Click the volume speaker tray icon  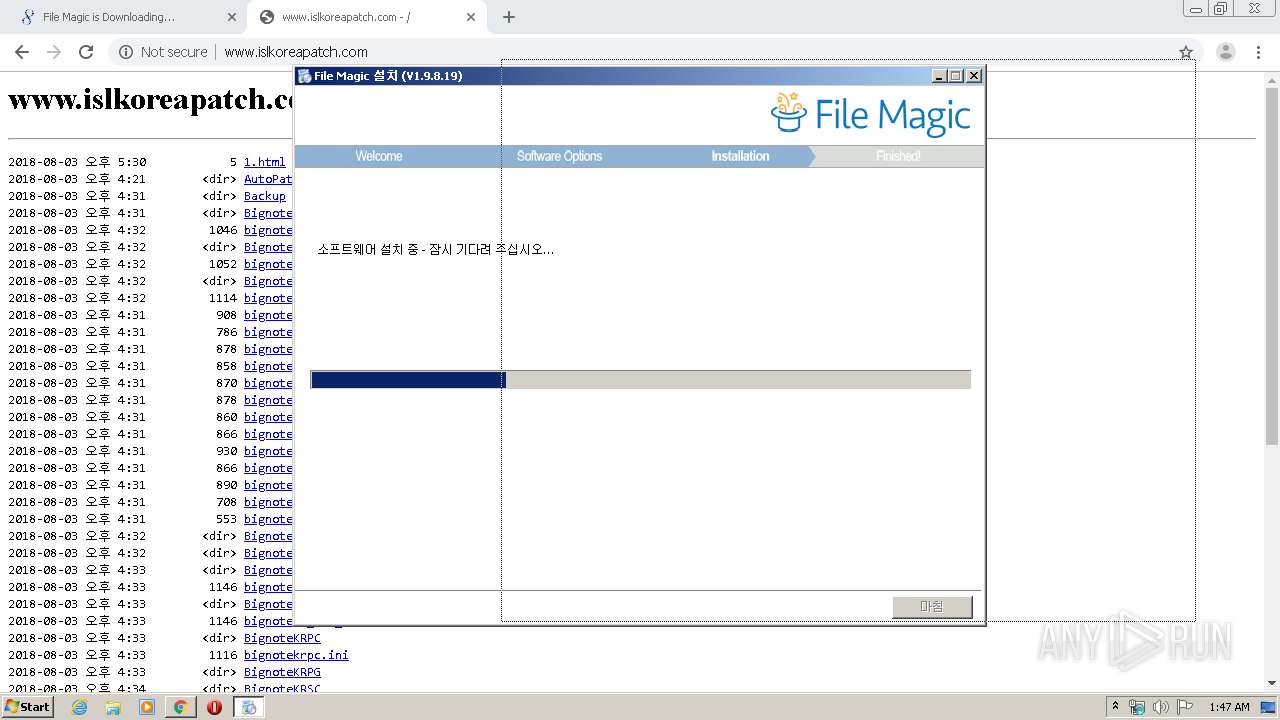point(1161,707)
